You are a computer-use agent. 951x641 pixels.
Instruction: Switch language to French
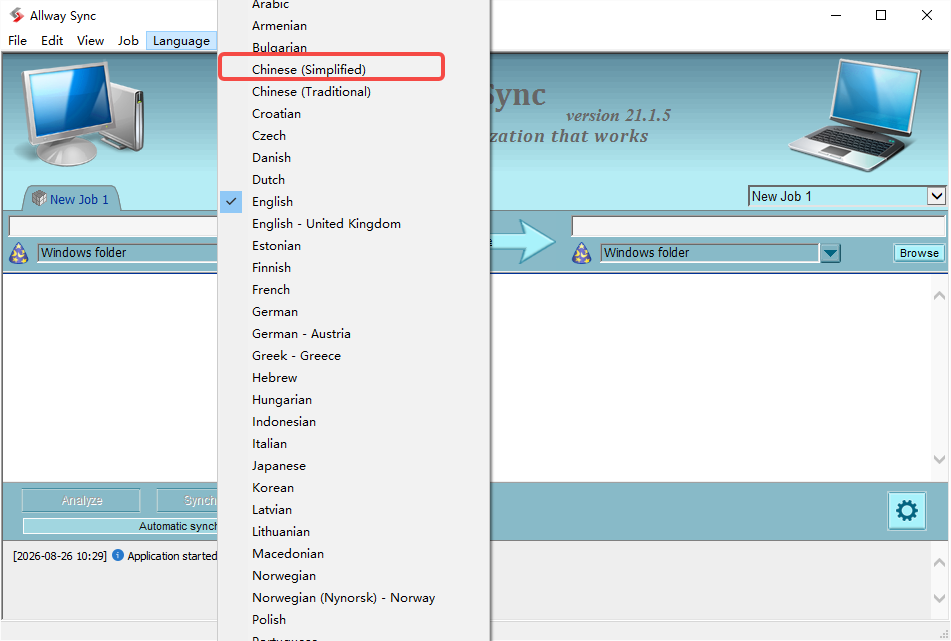pos(354,290)
